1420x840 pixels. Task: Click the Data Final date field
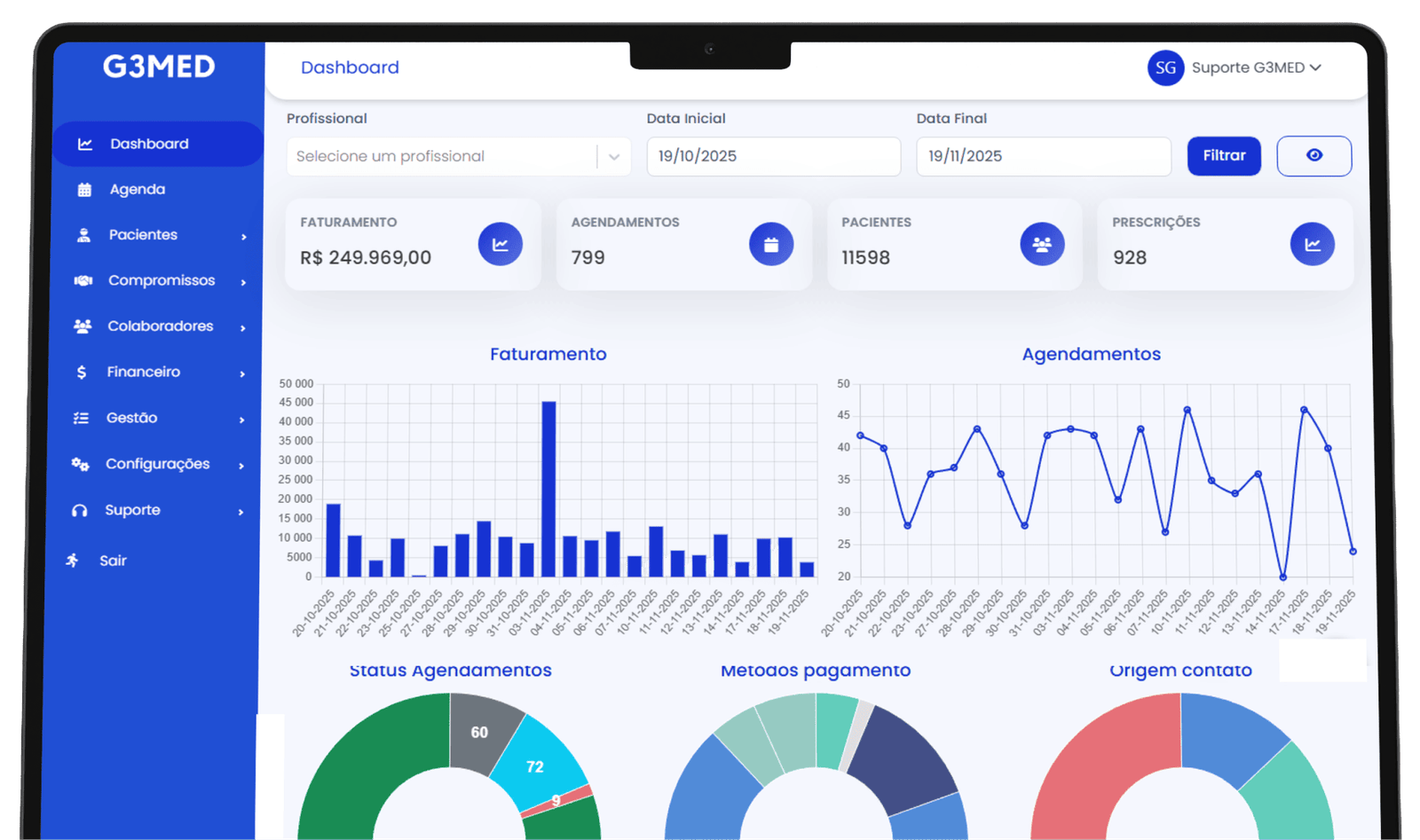click(1043, 157)
